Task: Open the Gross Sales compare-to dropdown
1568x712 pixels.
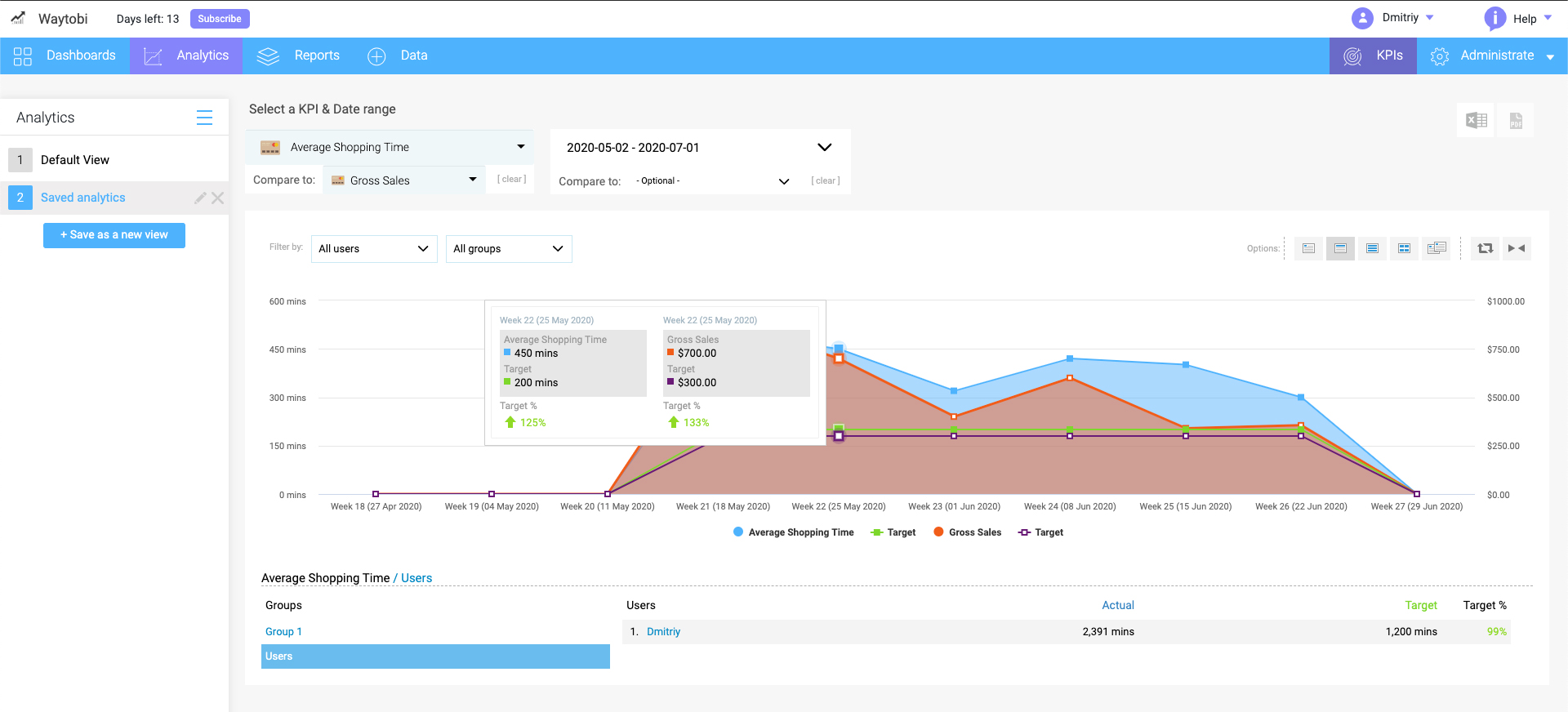Action: [404, 180]
